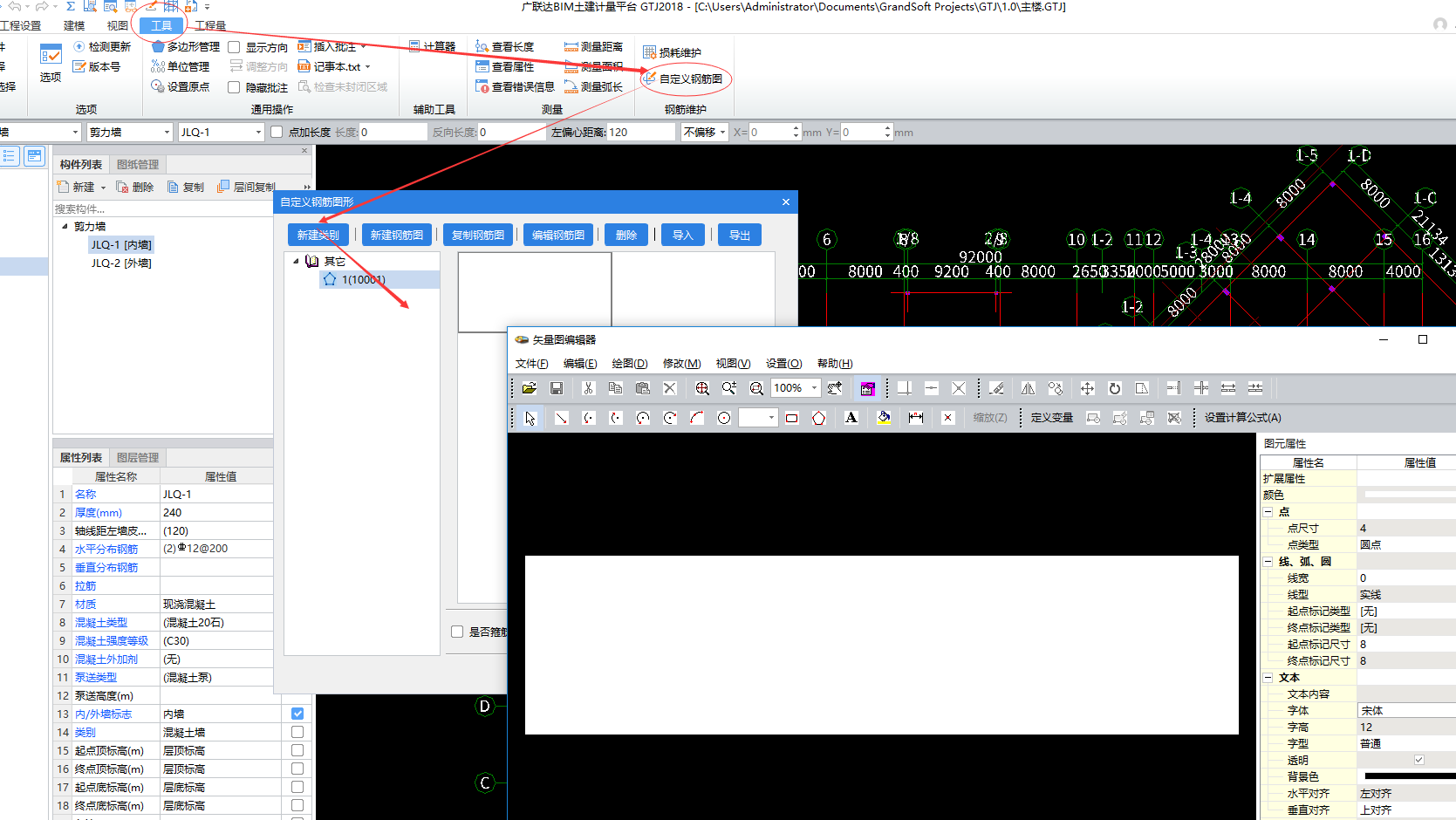Collapse the 文本 property group

tap(1268, 678)
